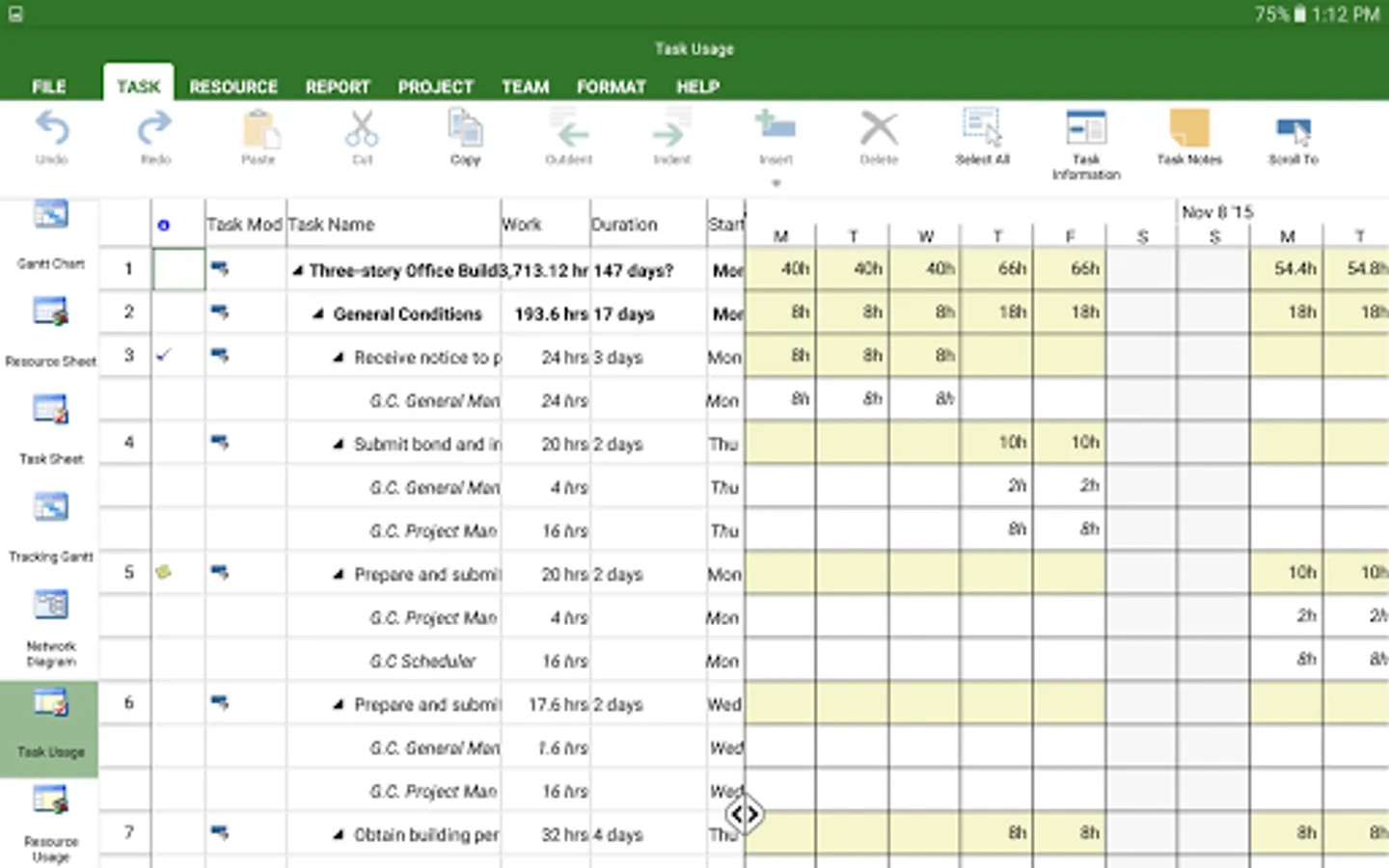Click the 54.4h timephased cell
The width and height of the screenshot is (1389, 868).
[x=1286, y=269]
